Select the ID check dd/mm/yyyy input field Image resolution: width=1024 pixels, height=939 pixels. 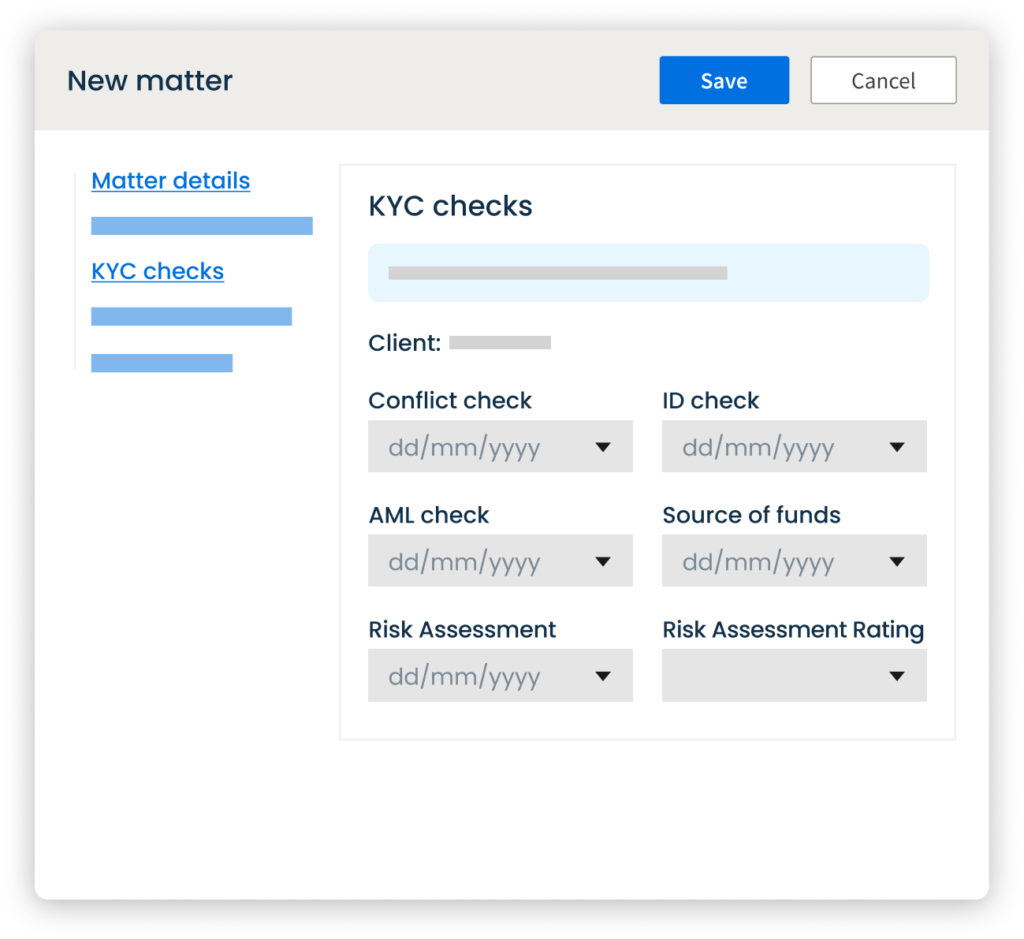(x=760, y=446)
